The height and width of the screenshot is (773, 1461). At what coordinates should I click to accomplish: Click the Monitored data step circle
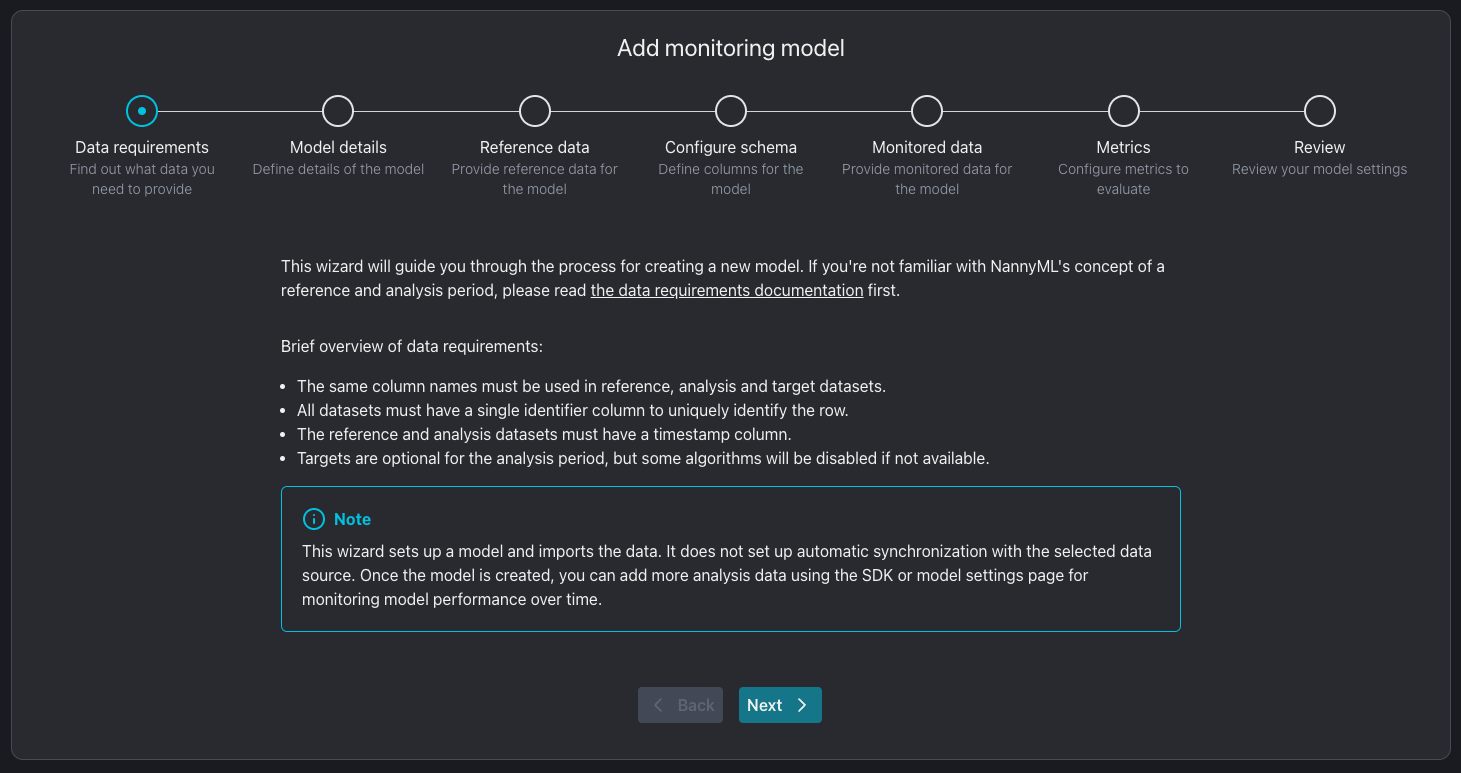coord(927,111)
